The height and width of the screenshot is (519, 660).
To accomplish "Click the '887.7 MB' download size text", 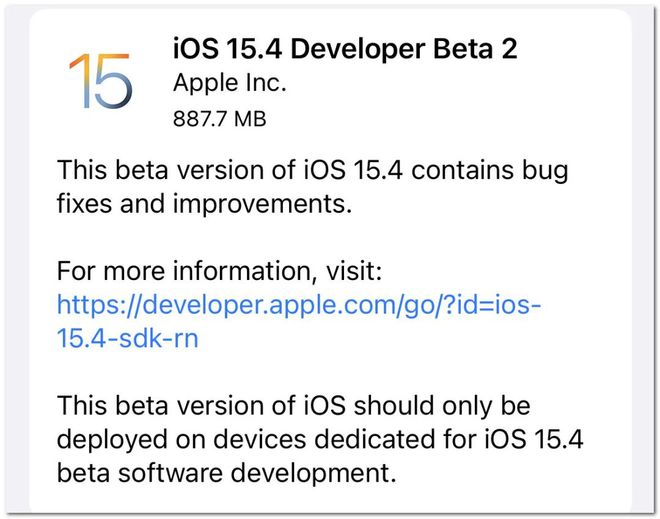I will tap(219, 119).
